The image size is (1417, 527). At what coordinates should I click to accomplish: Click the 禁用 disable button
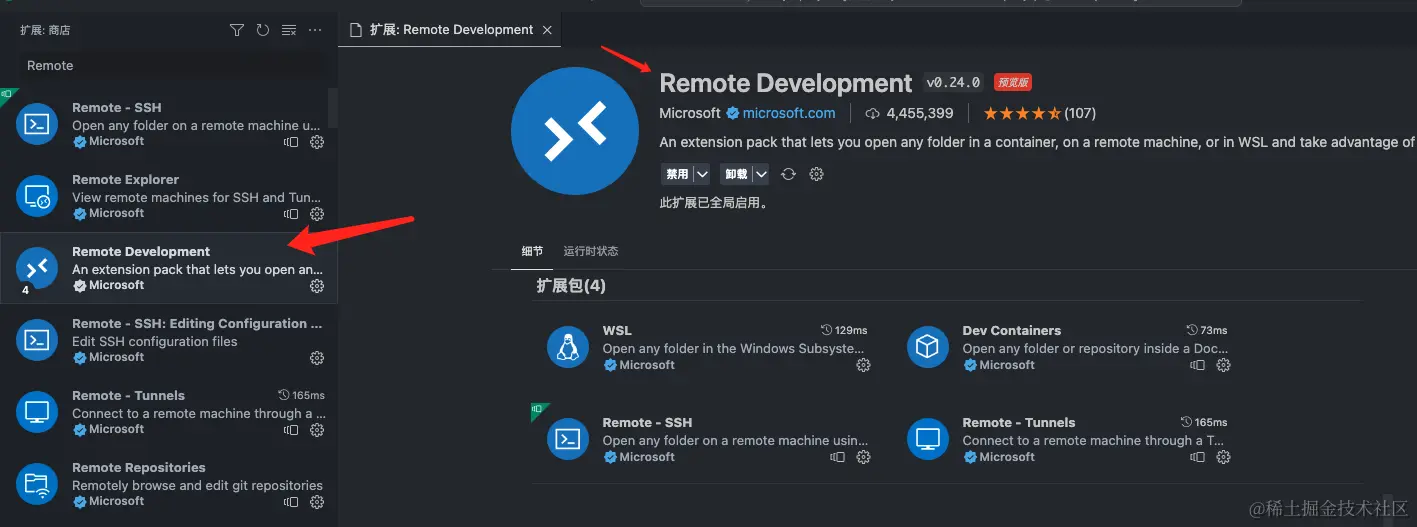677,174
